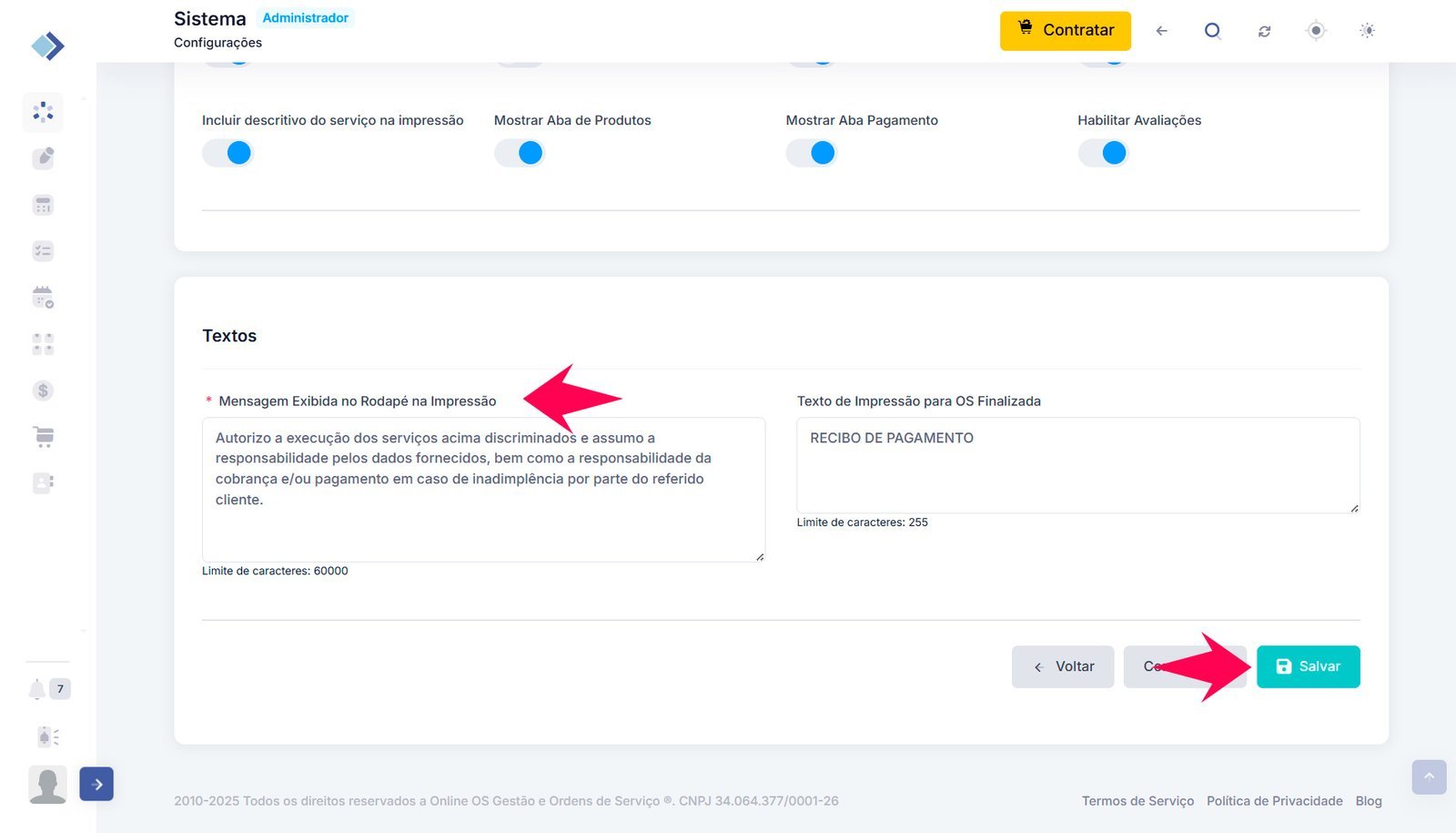Click the shopping cart sidebar icon

43,437
